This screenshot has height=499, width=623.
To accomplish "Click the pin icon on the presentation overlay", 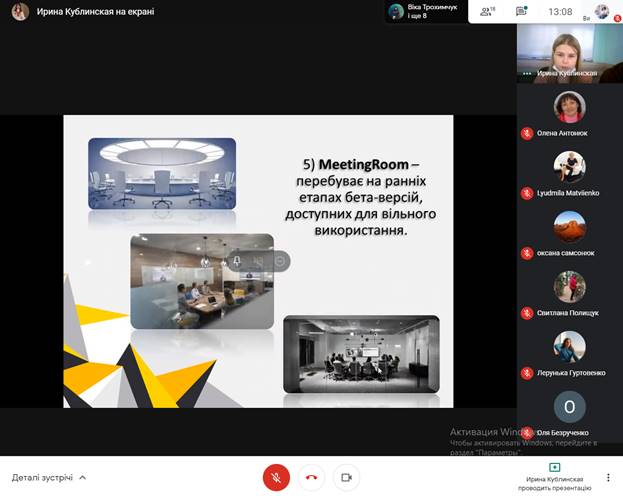I will (x=237, y=261).
